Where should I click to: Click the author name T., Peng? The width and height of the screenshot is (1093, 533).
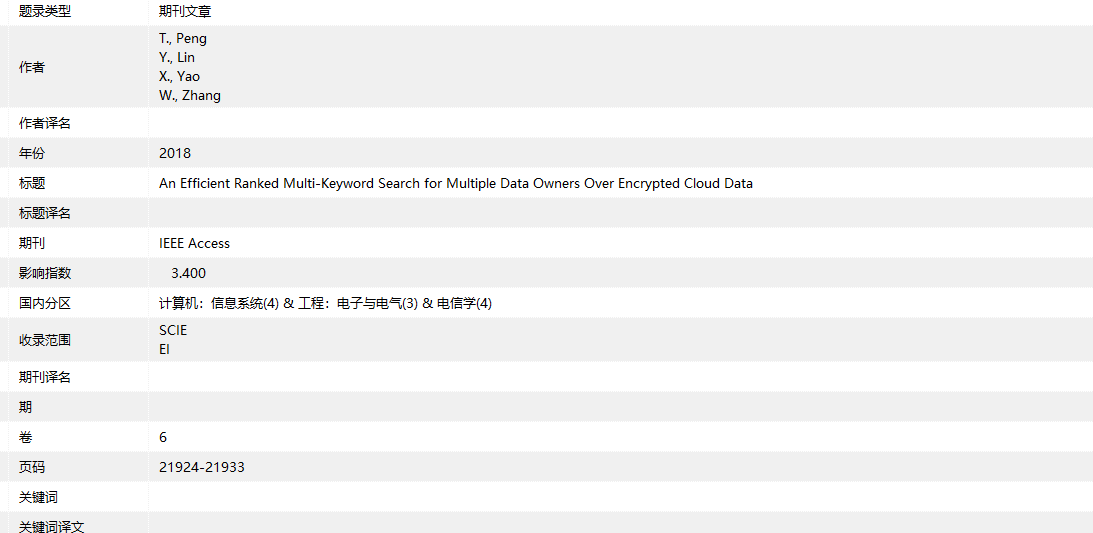[x=183, y=39]
